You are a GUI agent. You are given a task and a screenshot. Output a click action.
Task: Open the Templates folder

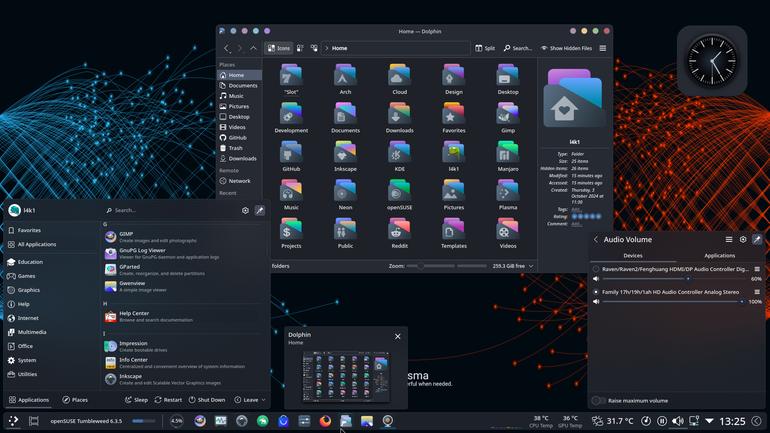(x=454, y=233)
